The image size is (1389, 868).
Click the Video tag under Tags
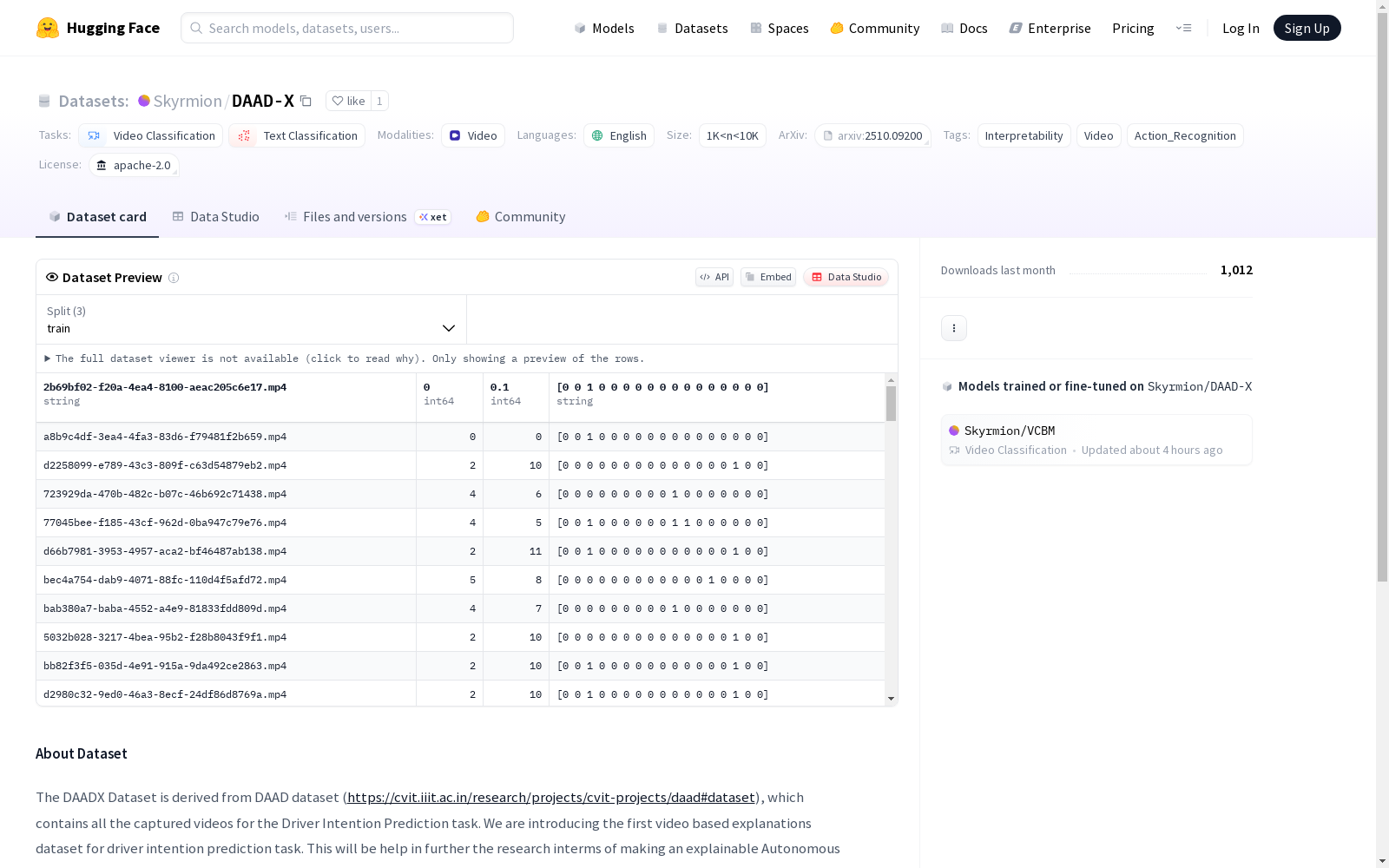click(x=1099, y=135)
